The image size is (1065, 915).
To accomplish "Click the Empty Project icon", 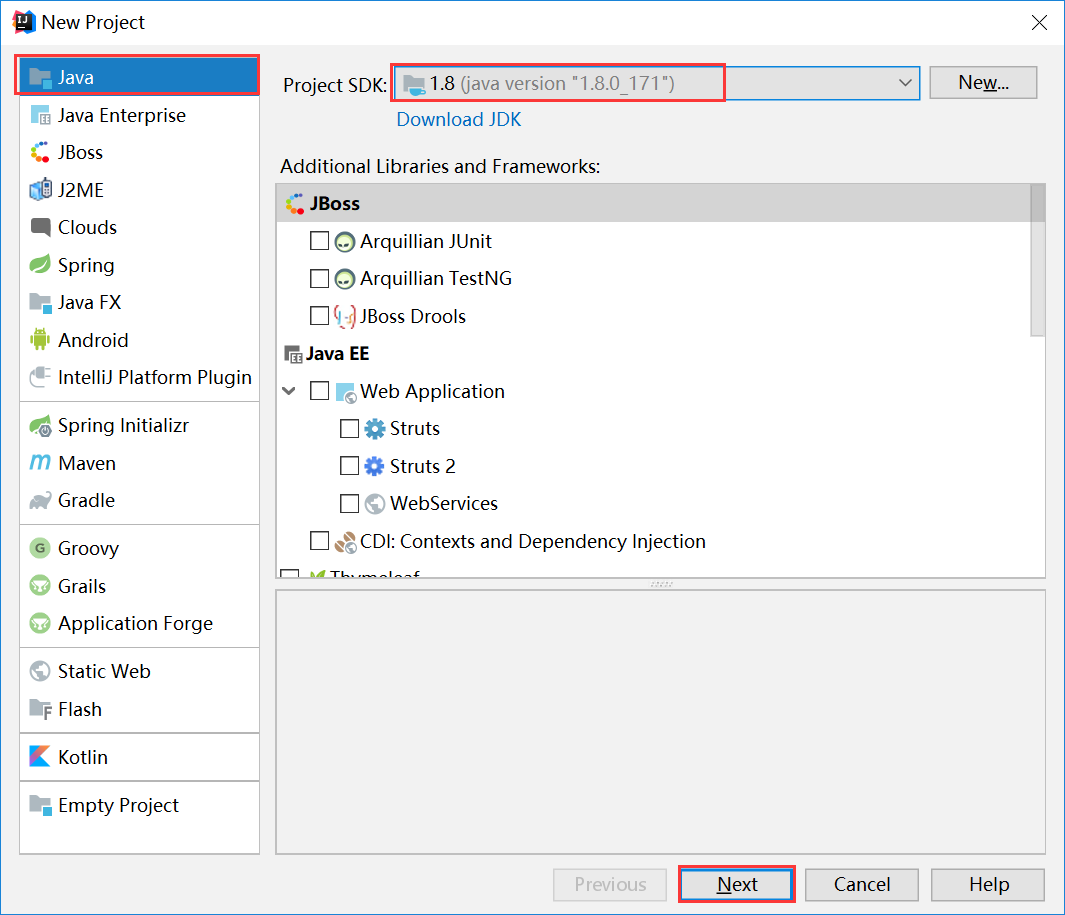I will (40, 805).
